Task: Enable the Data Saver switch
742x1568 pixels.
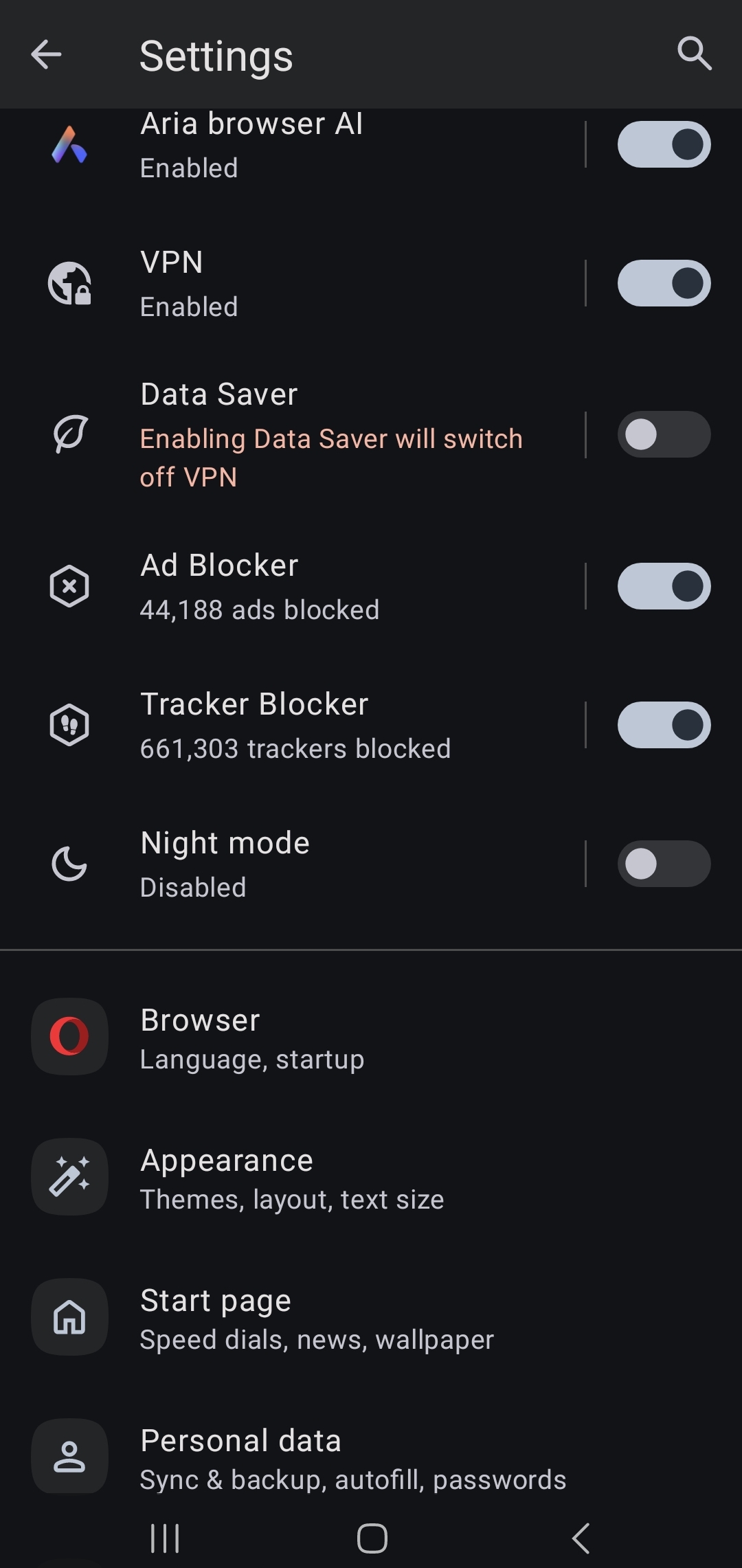Action: click(x=664, y=434)
